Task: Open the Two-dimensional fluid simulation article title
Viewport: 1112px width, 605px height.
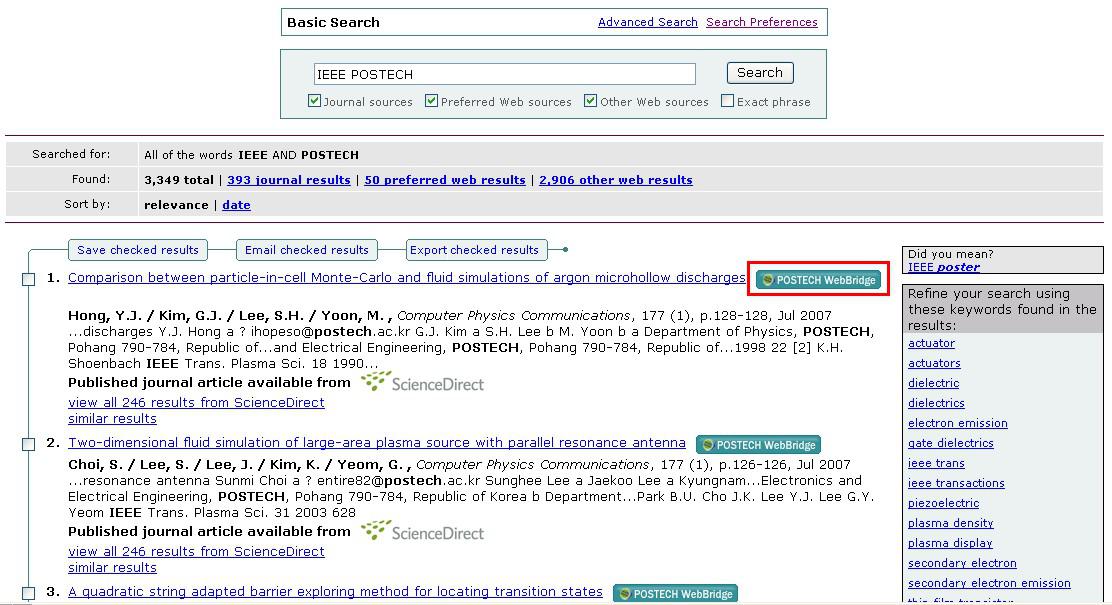Action: coord(377,443)
